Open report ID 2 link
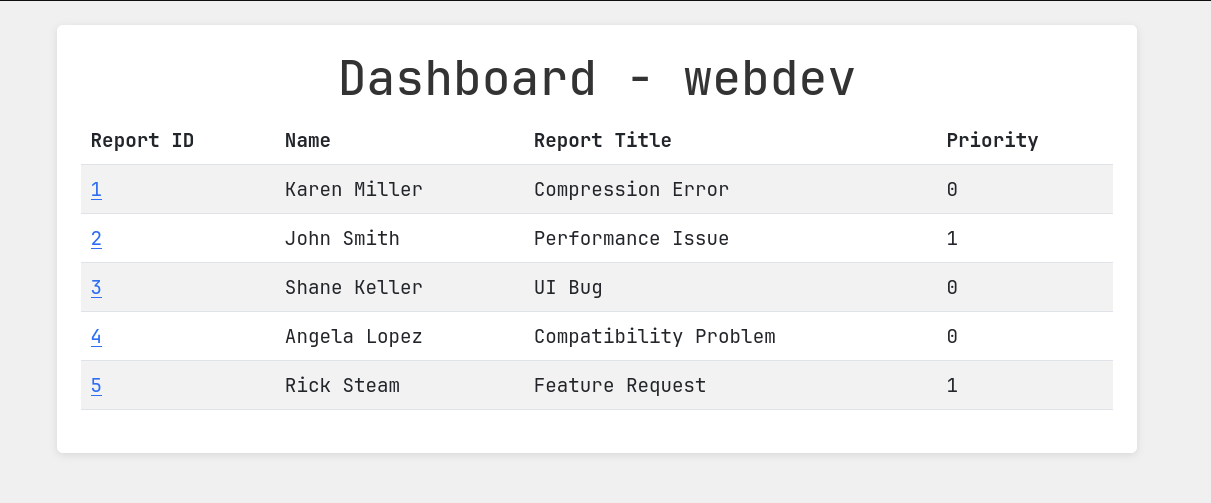The image size is (1211, 503). tap(96, 239)
